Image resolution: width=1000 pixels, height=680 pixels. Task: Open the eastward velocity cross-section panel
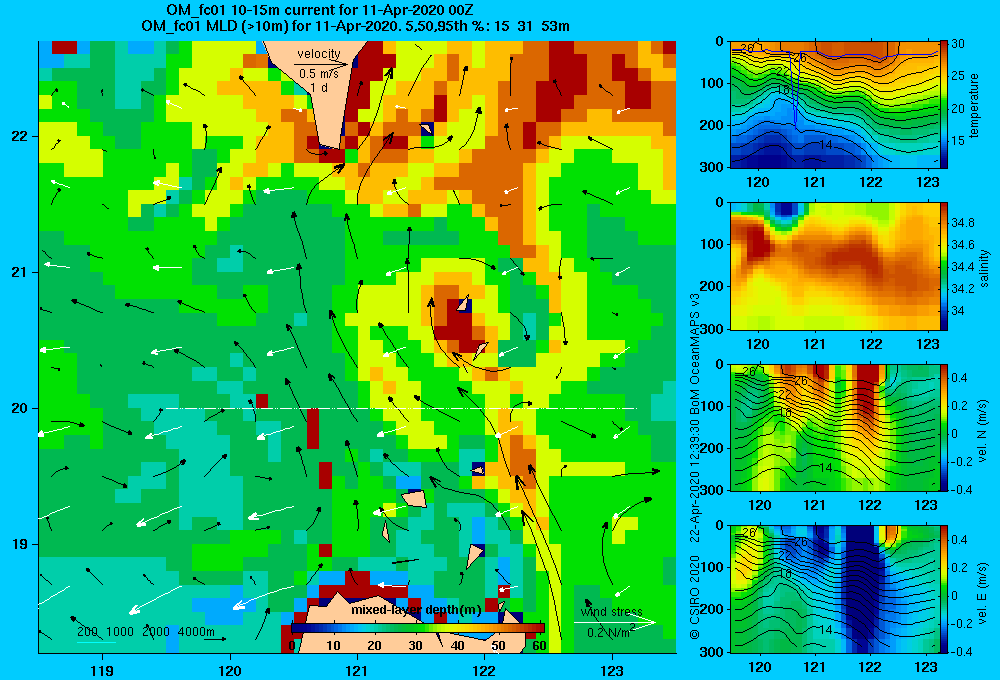click(835, 589)
